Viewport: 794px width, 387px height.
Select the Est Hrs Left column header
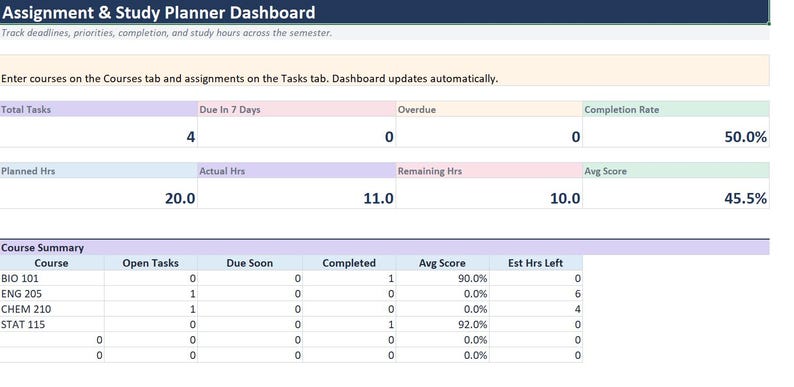point(536,263)
